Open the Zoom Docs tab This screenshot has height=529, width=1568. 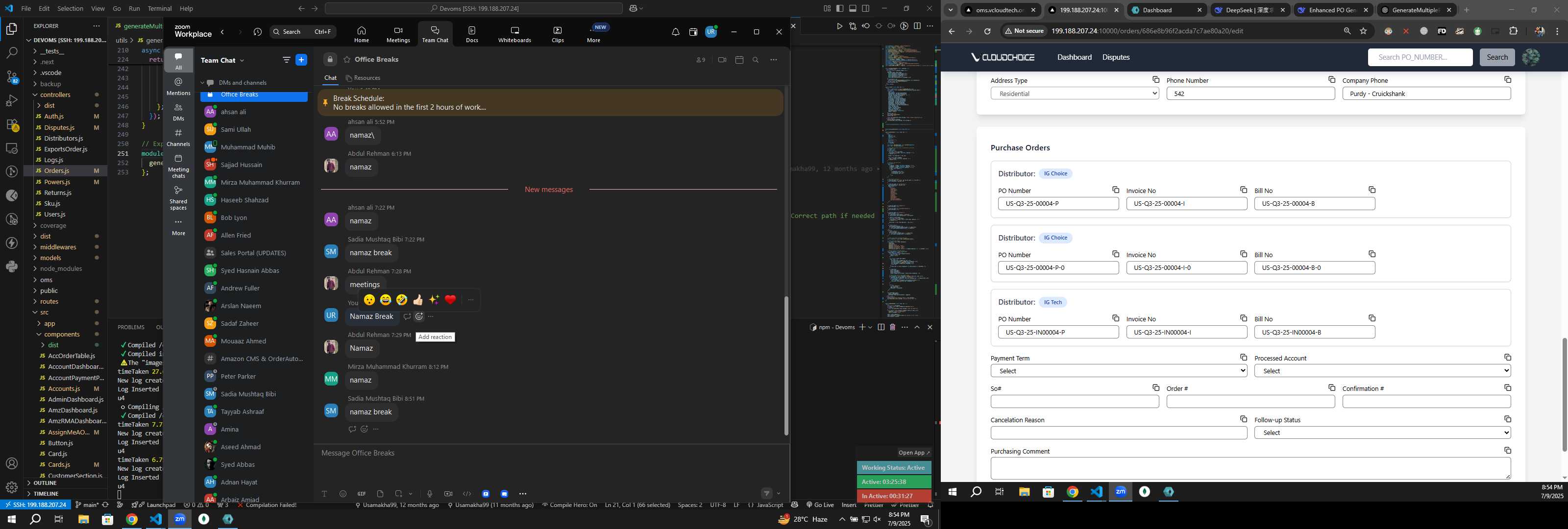(x=472, y=34)
